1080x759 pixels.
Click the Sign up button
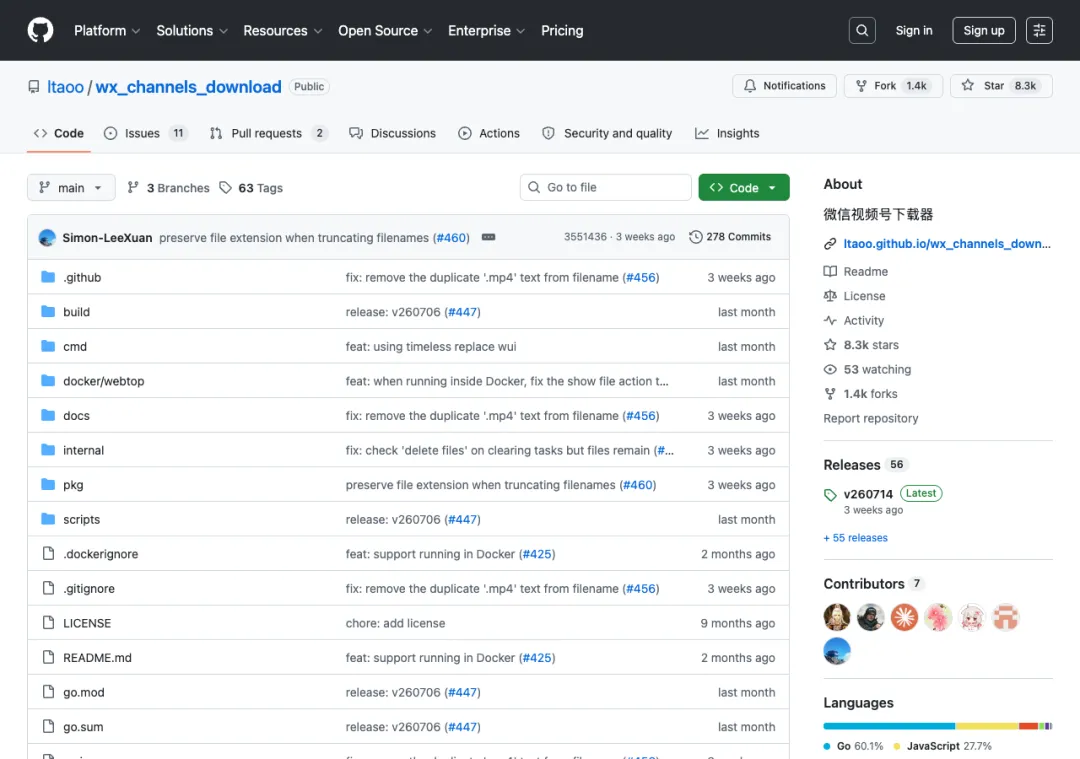pos(984,30)
